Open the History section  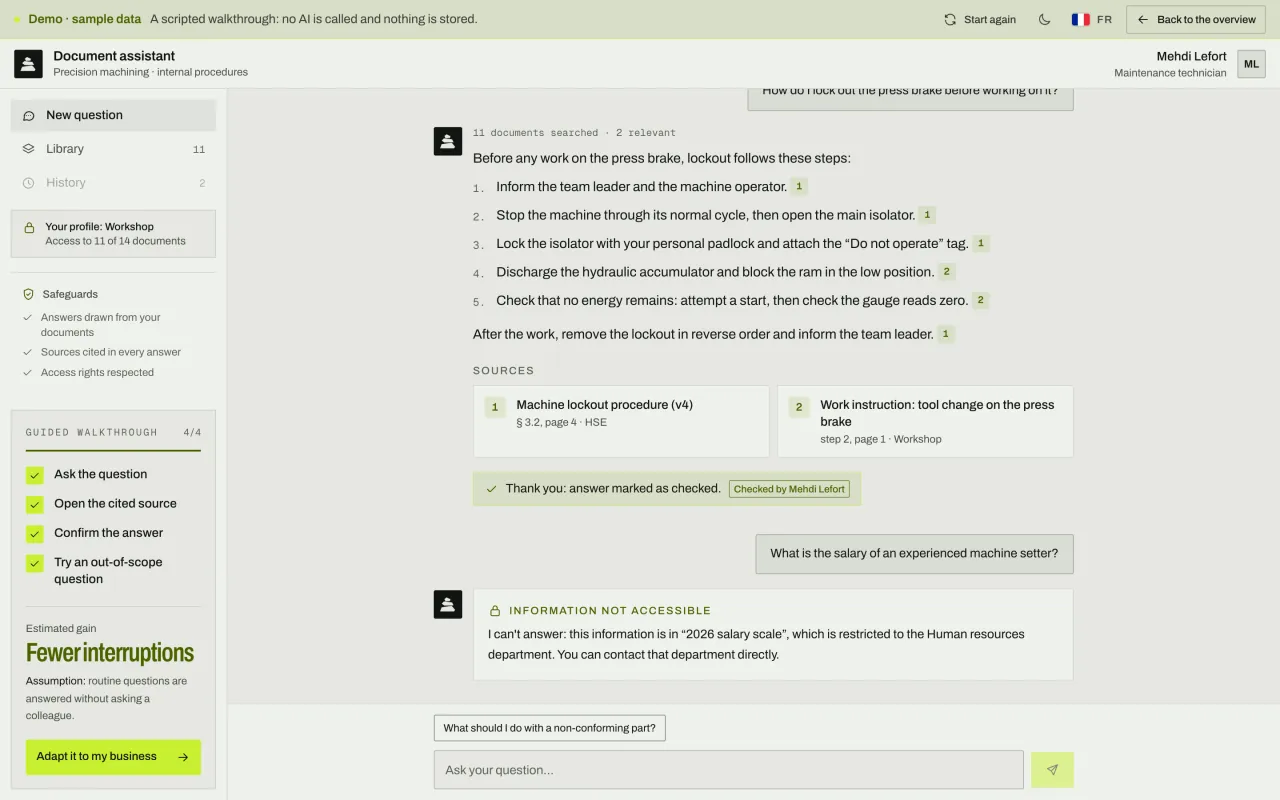click(x=113, y=183)
